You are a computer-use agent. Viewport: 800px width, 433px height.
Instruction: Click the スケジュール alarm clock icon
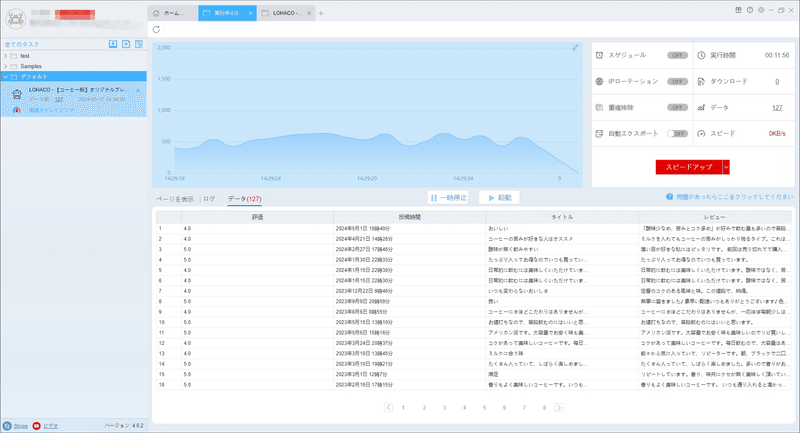click(599, 55)
